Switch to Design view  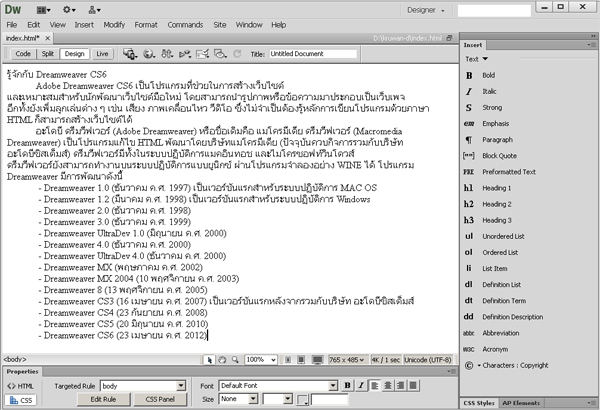point(75,54)
